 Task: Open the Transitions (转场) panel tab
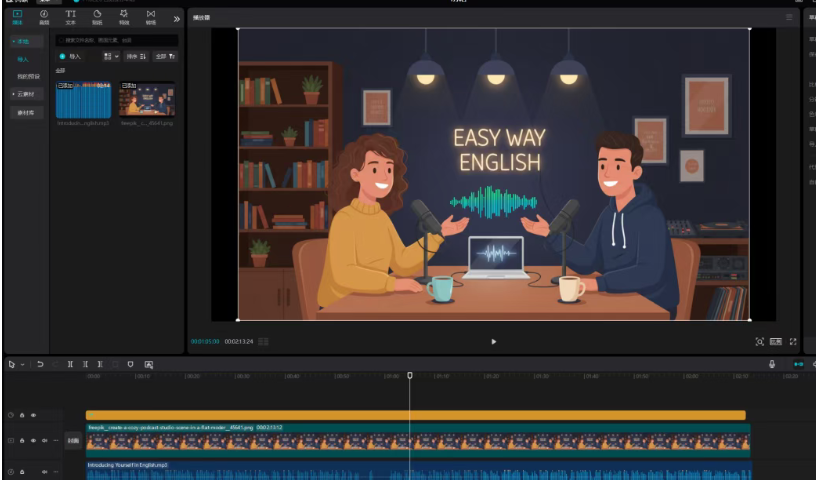pyautogui.click(x=151, y=17)
